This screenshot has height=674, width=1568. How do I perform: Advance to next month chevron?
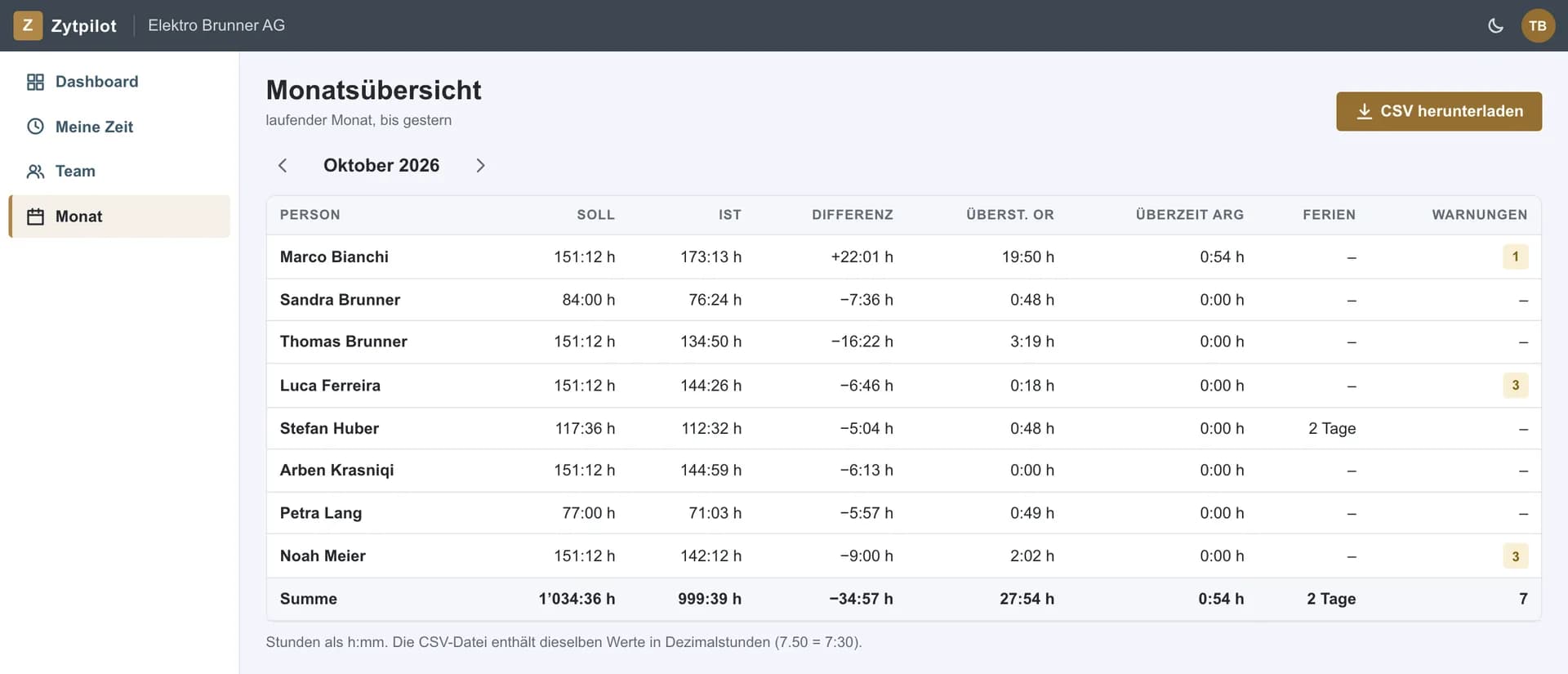point(480,165)
